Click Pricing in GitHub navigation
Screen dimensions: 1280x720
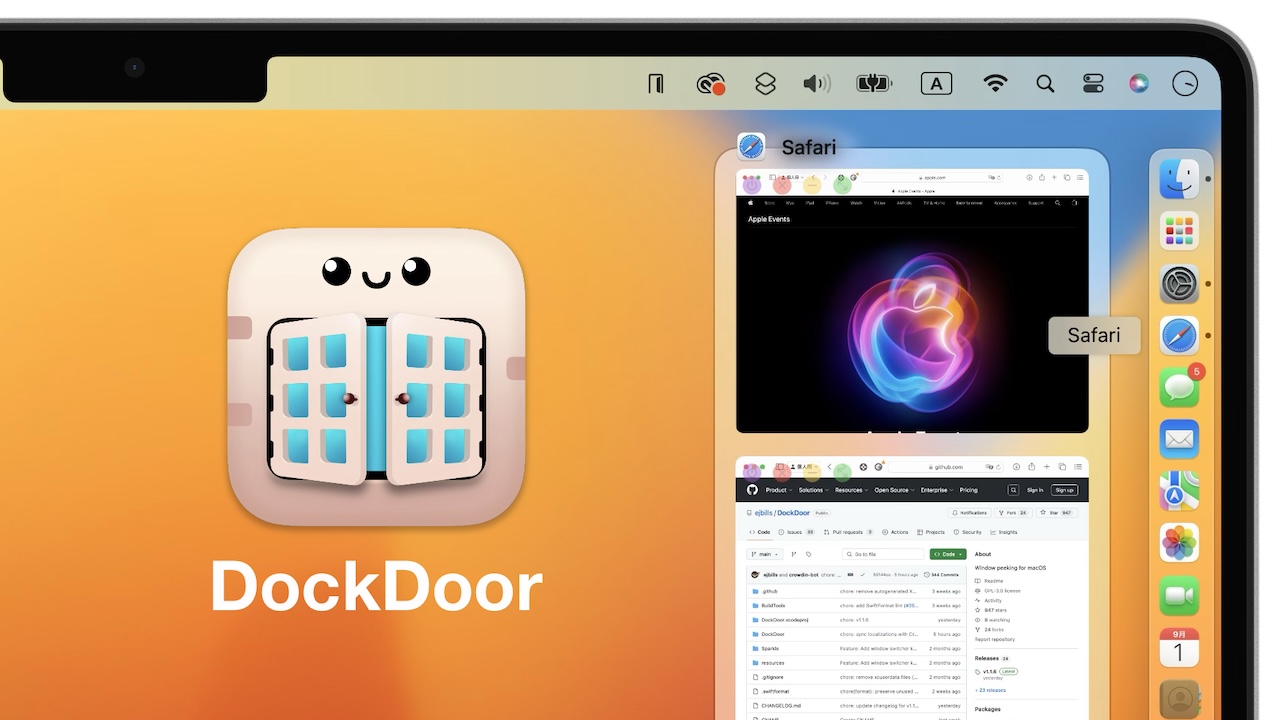pos(968,490)
